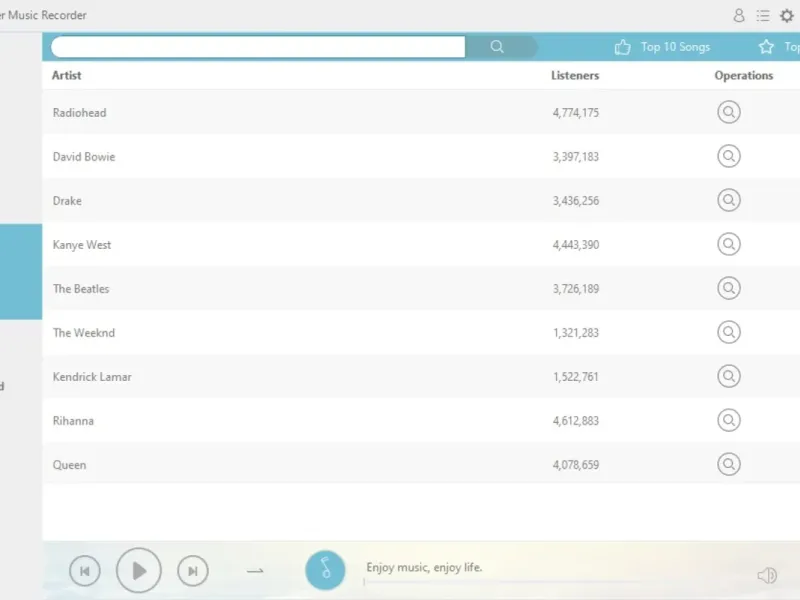Open the user account icon

739,15
